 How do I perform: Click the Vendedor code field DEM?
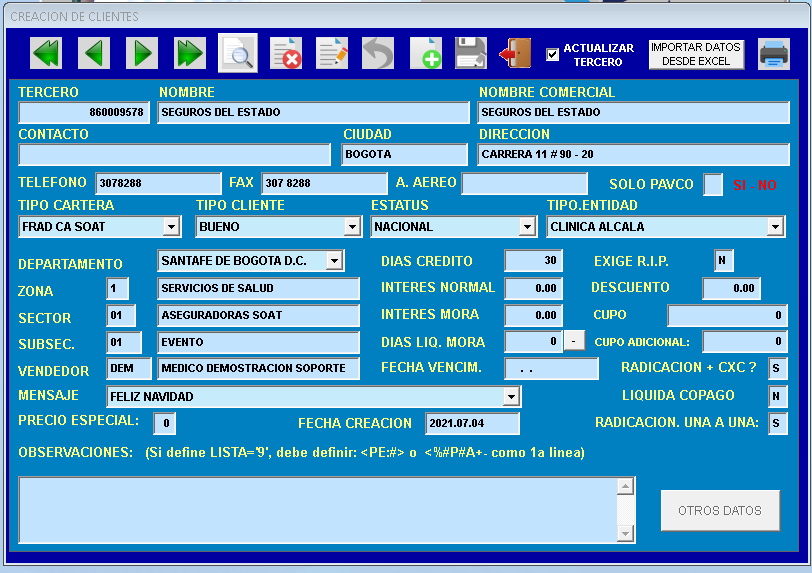click(x=129, y=368)
